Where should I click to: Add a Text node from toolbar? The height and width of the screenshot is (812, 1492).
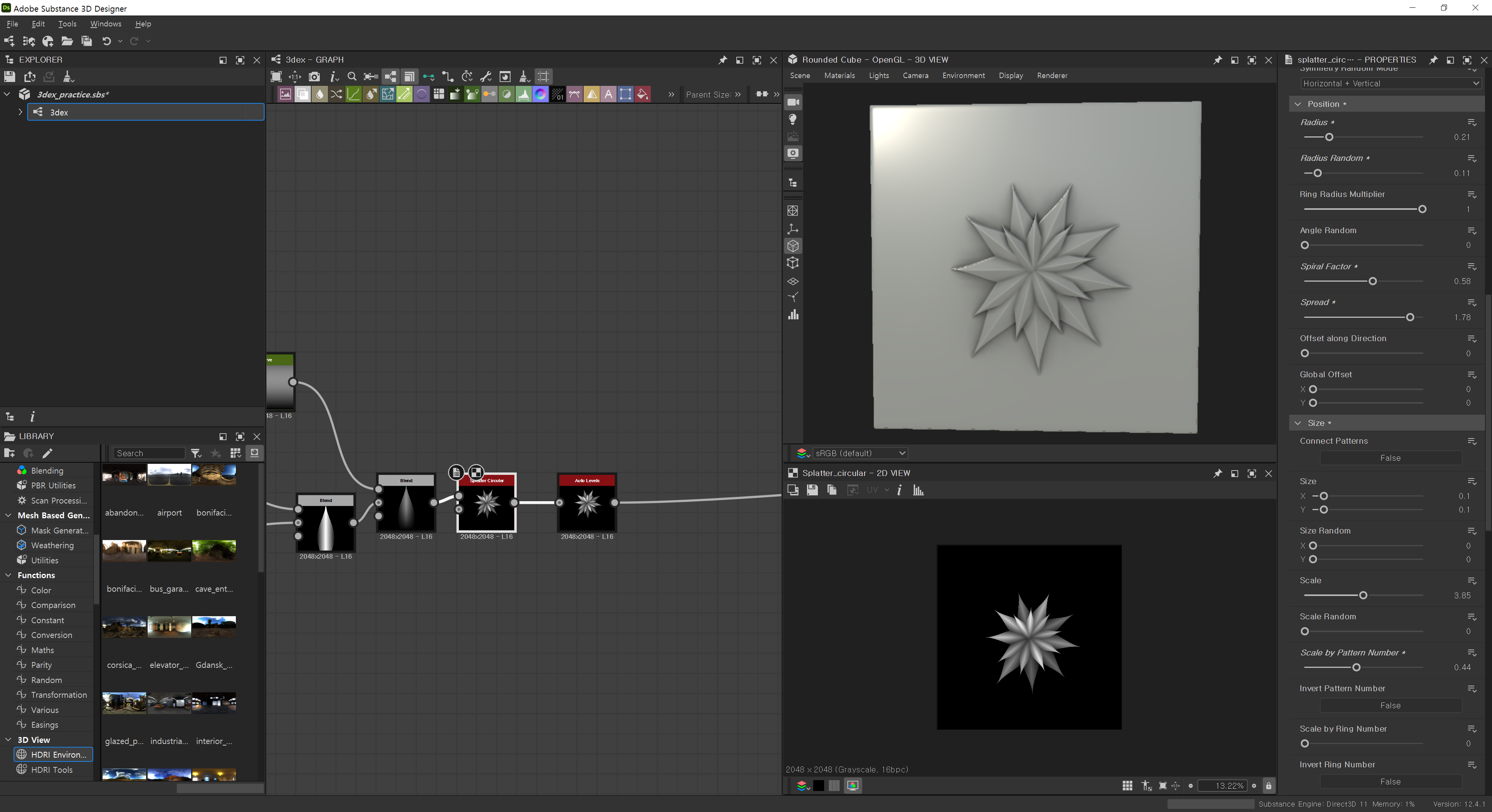[608, 94]
